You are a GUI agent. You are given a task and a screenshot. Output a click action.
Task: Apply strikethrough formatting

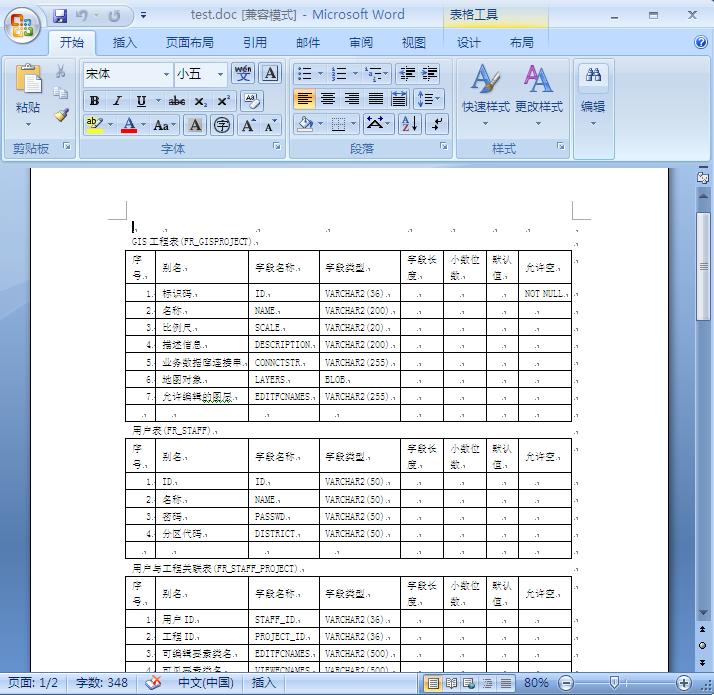point(177,101)
